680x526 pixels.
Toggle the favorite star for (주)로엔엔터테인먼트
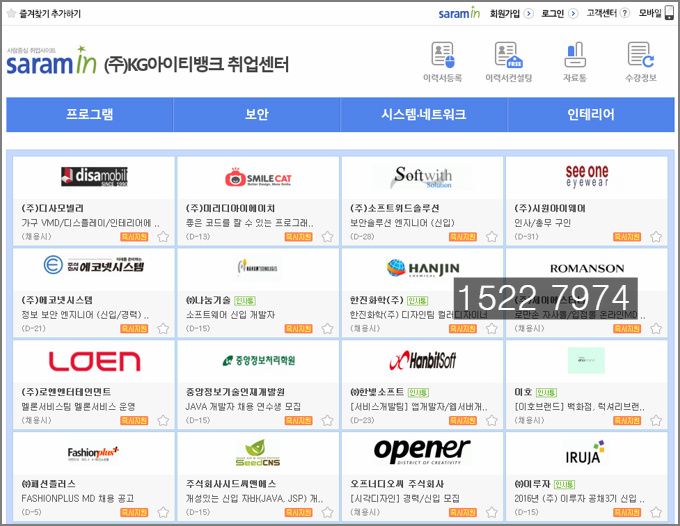point(163,421)
